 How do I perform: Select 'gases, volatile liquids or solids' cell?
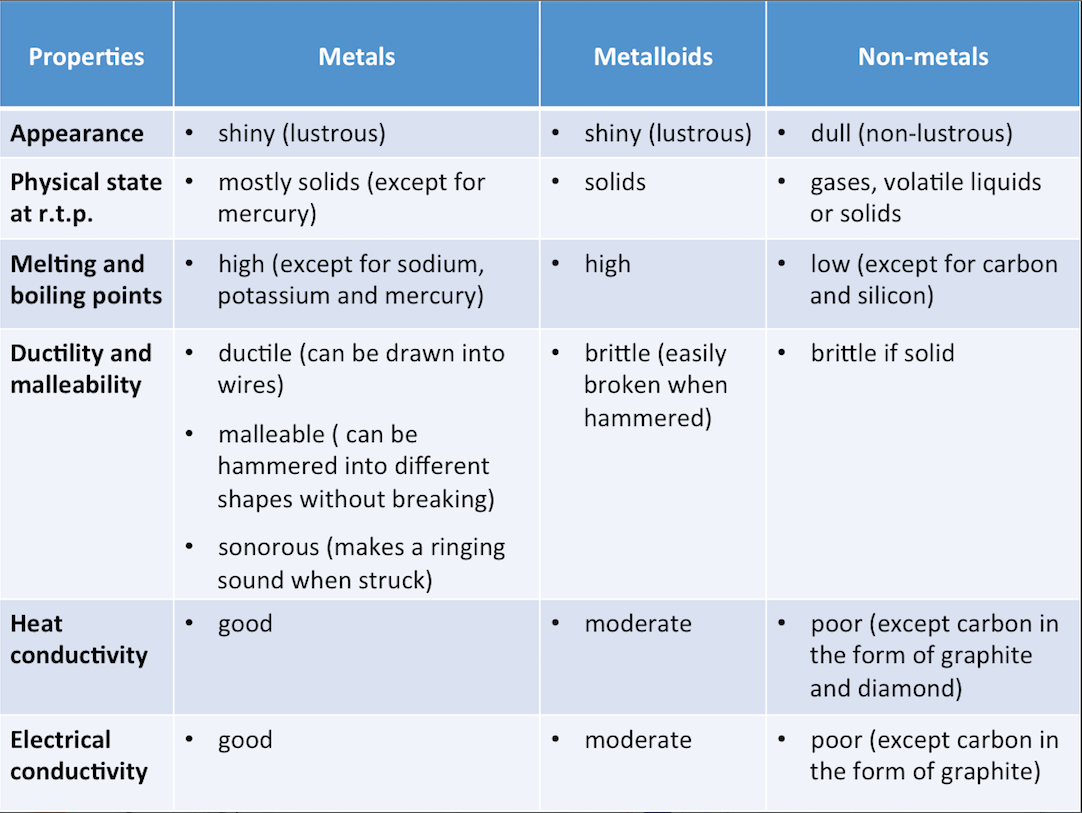pyautogui.click(x=925, y=197)
